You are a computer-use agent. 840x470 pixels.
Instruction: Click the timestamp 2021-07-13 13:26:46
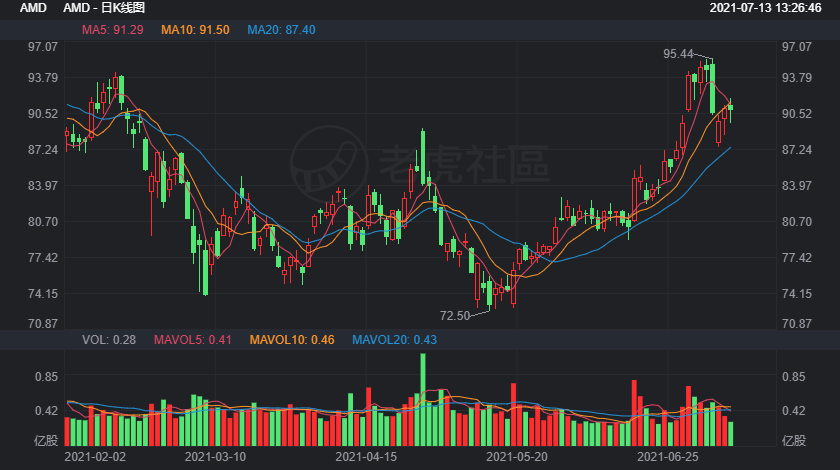pos(766,8)
